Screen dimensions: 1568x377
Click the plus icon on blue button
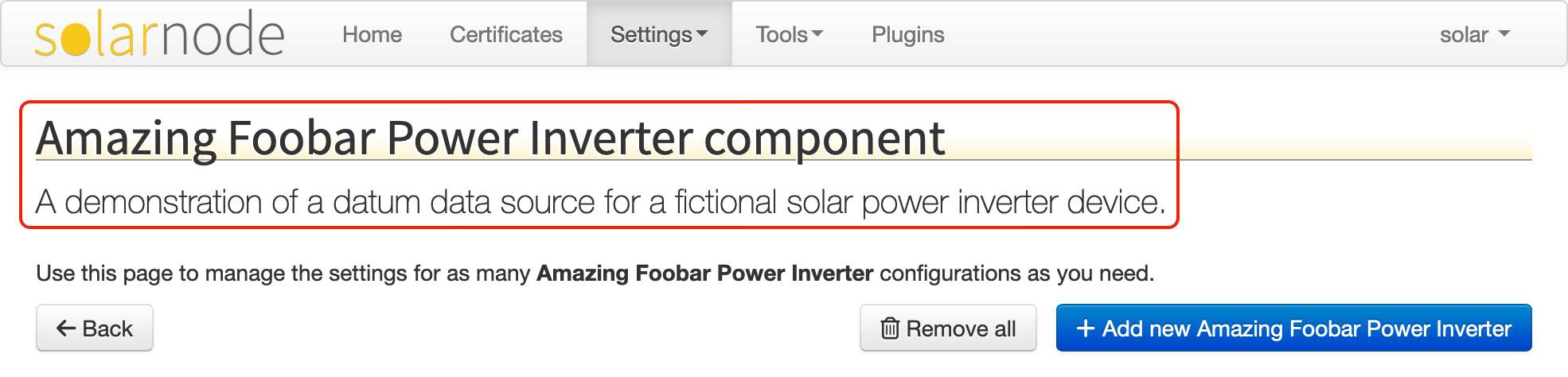(1085, 328)
